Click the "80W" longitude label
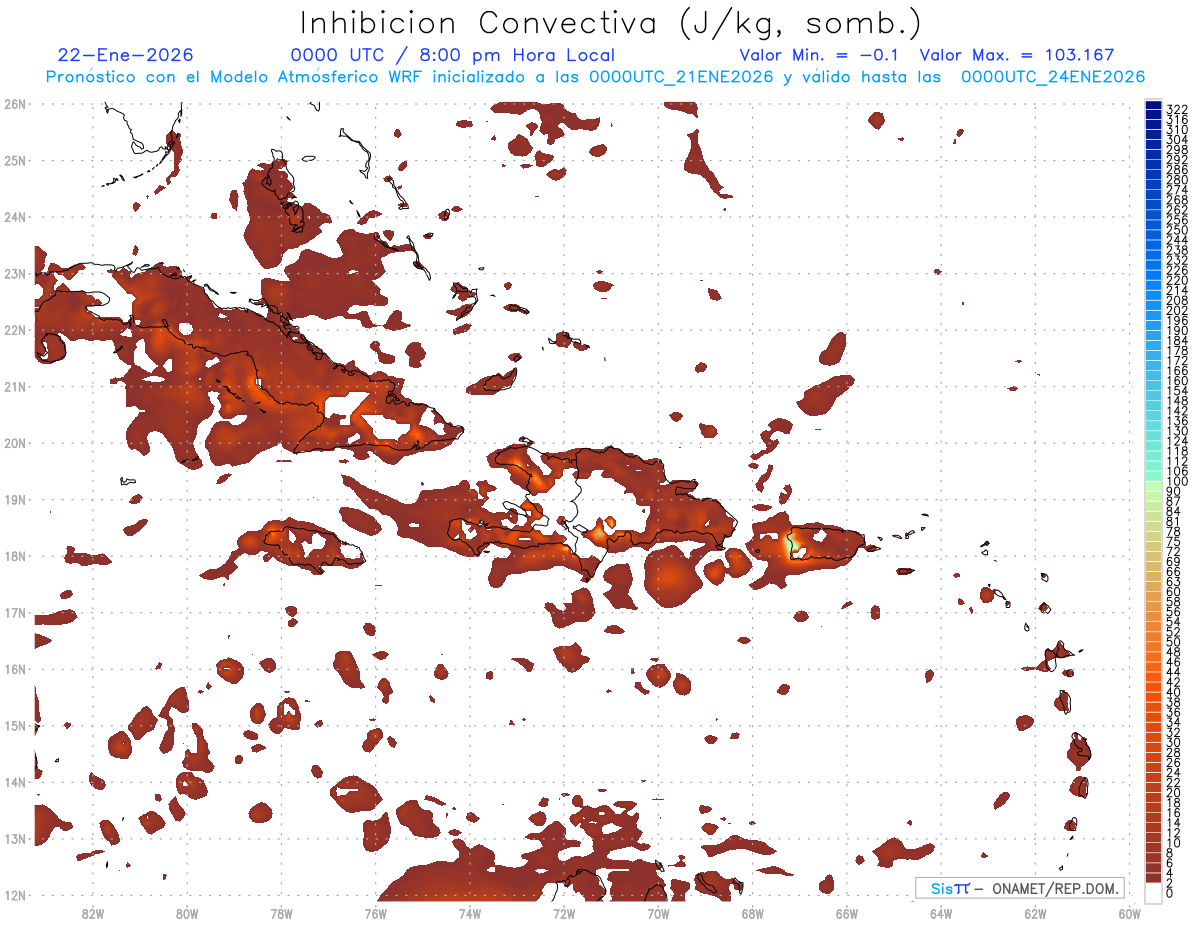Image resolution: width=1200 pixels, height=927 pixels. 186,913
